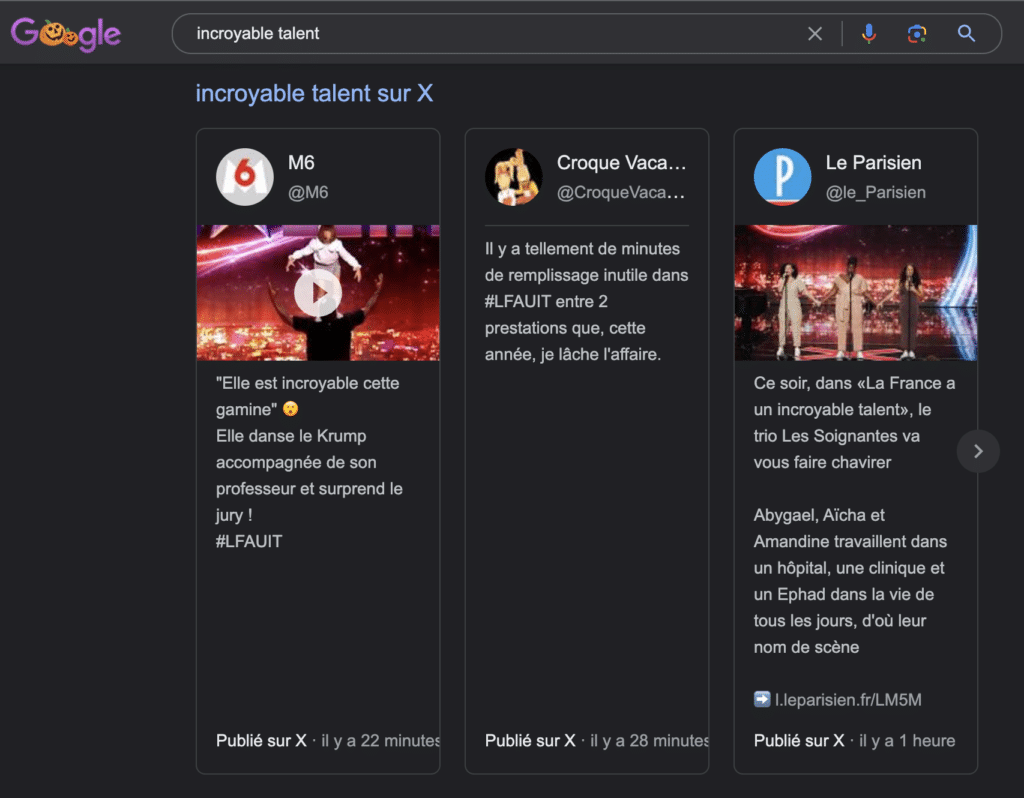Open the @M6 handle

pos(308,193)
